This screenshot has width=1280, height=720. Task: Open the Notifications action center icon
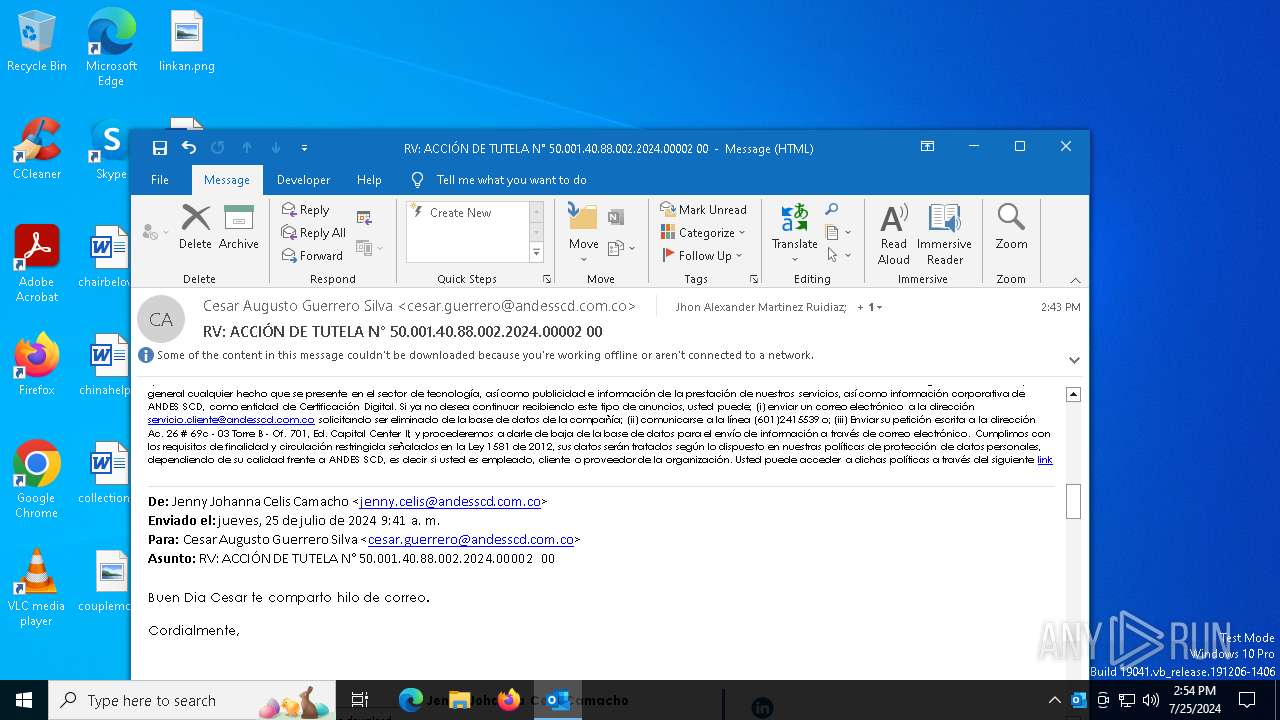[x=1247, y=700]
